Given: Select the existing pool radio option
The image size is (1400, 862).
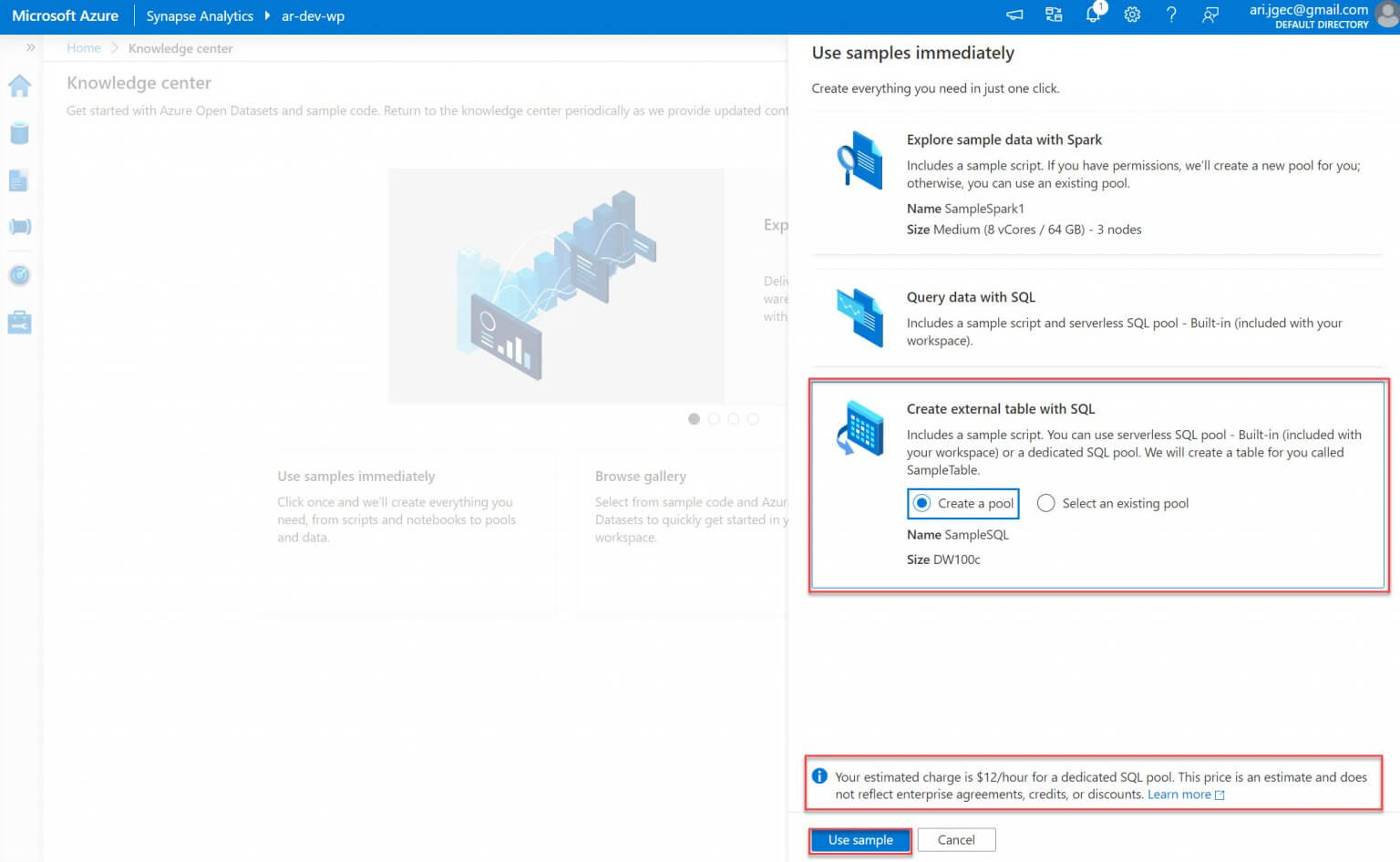Looking at the screenshot, I should pyautogui.click(x=1046, y=503).
